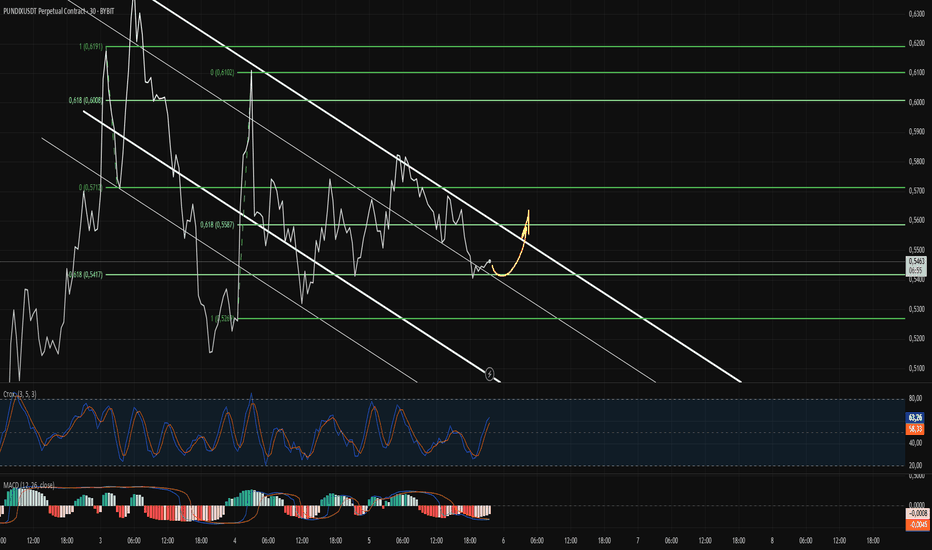Click the 0,6100 price axis label
Image resolution: width=932 pixels, height=550 pixels.
pos(917,73)
